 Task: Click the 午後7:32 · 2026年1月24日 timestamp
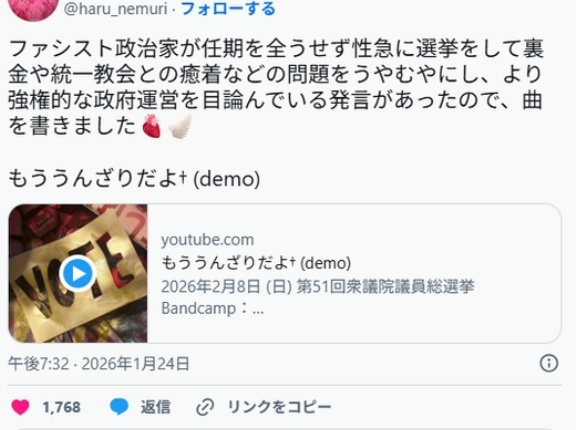click(99, 364)
